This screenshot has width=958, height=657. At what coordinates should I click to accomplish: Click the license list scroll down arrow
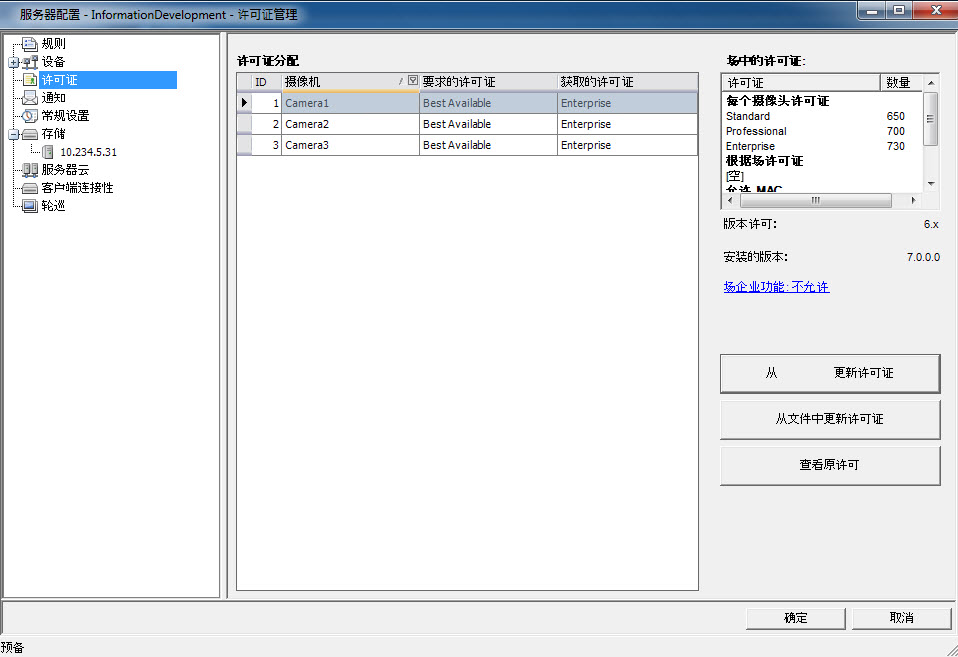(931, 183)
